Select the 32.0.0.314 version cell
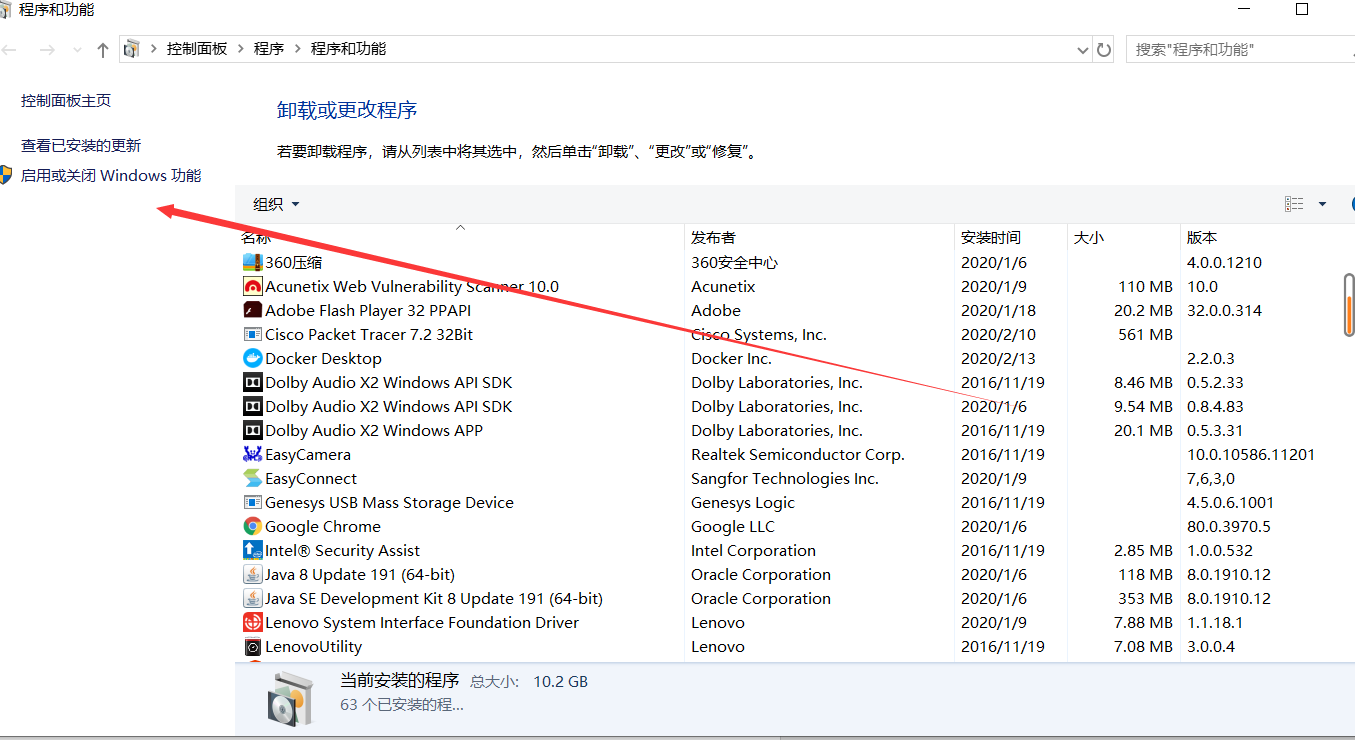Image resolution: width=1355 pixels, height=740 pixels. [x=1225, y=310]
